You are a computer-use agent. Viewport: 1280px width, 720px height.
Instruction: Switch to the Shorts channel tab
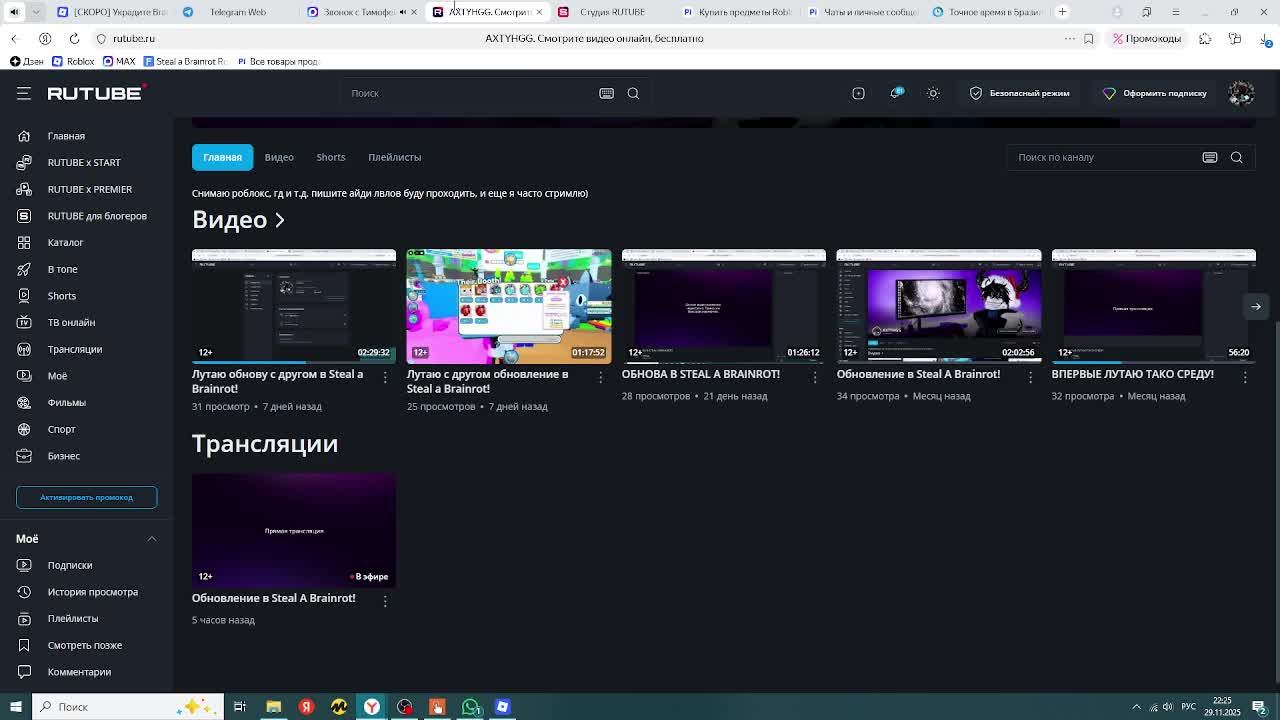pos(331,157)
